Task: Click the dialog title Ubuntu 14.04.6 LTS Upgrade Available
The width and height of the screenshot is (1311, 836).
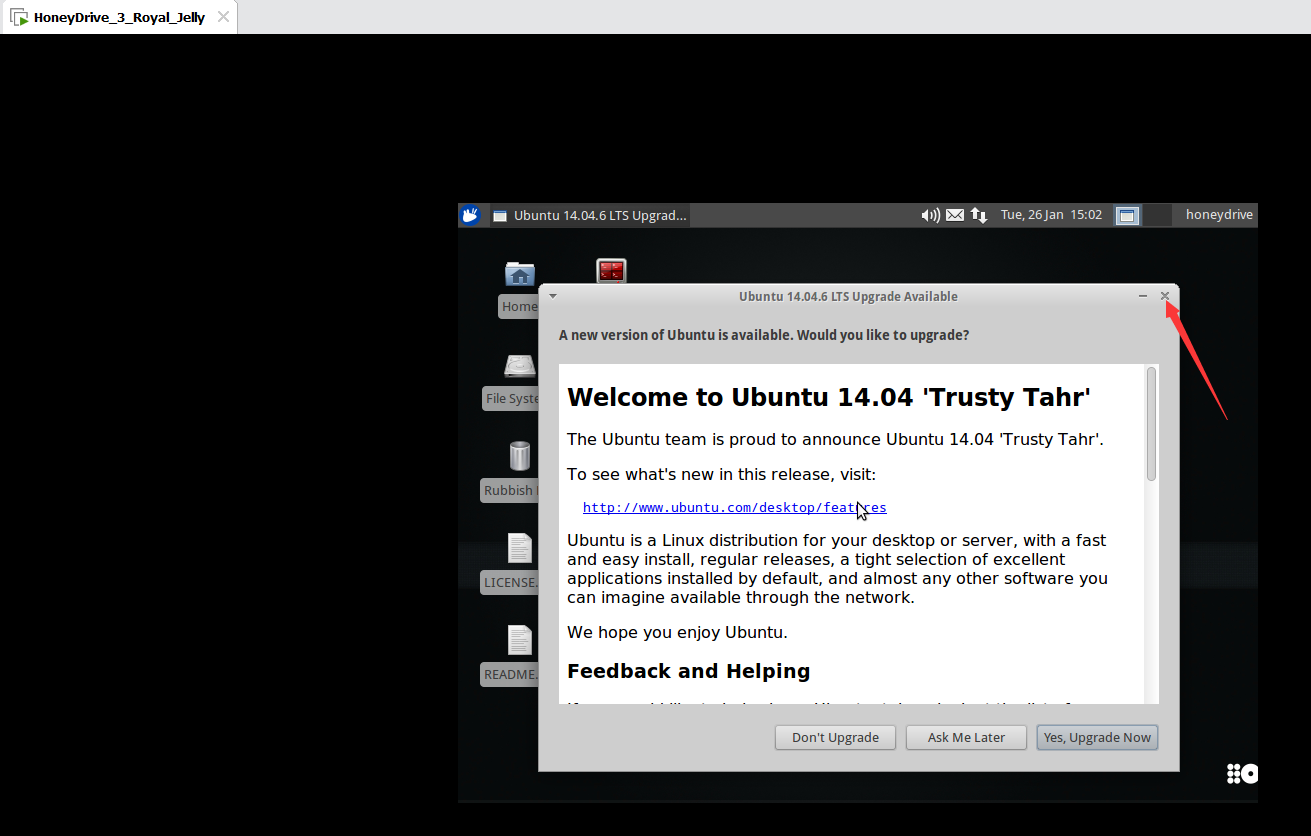Action: coord(848,296)
